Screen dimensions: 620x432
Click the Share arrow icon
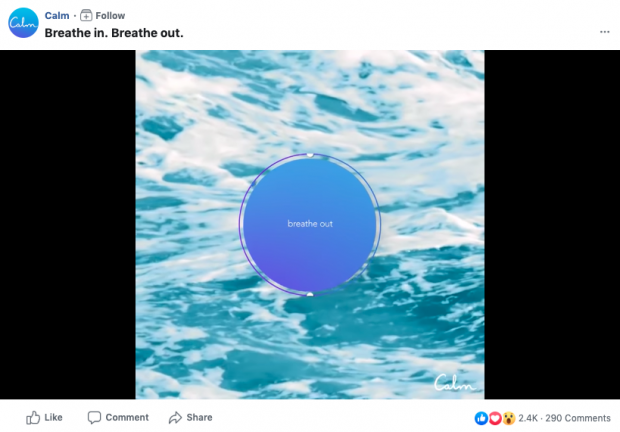coord(175,418)
